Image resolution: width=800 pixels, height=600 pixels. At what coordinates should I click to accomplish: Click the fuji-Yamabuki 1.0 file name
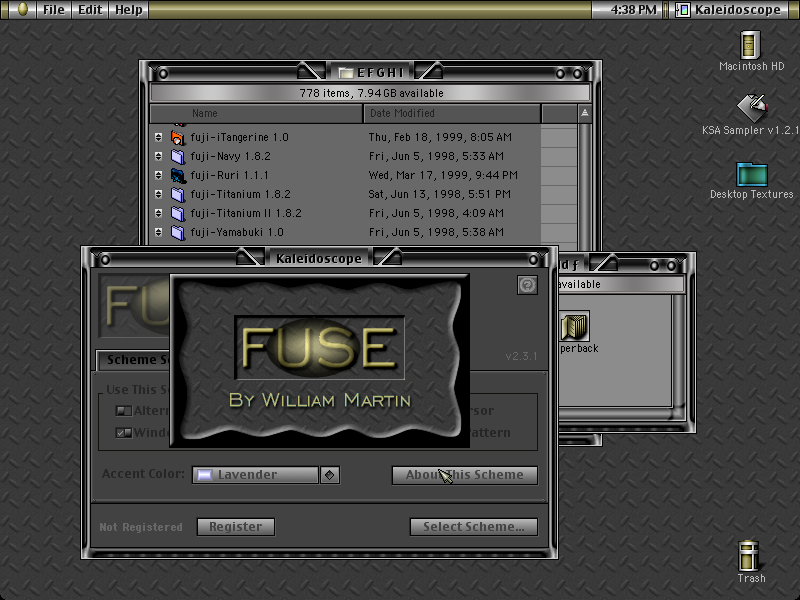click(237, 232)
